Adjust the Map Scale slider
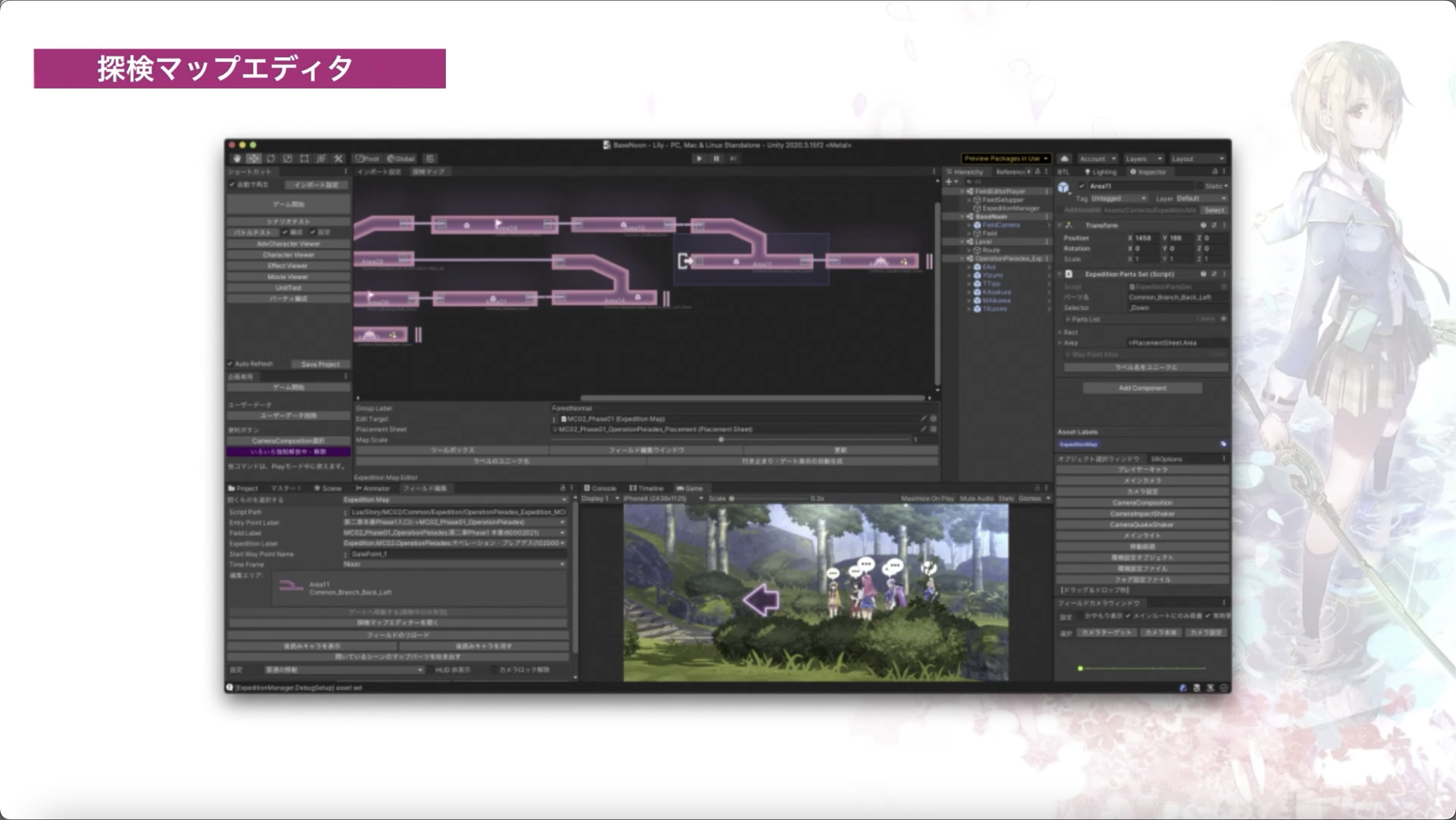 pos(720,440)
